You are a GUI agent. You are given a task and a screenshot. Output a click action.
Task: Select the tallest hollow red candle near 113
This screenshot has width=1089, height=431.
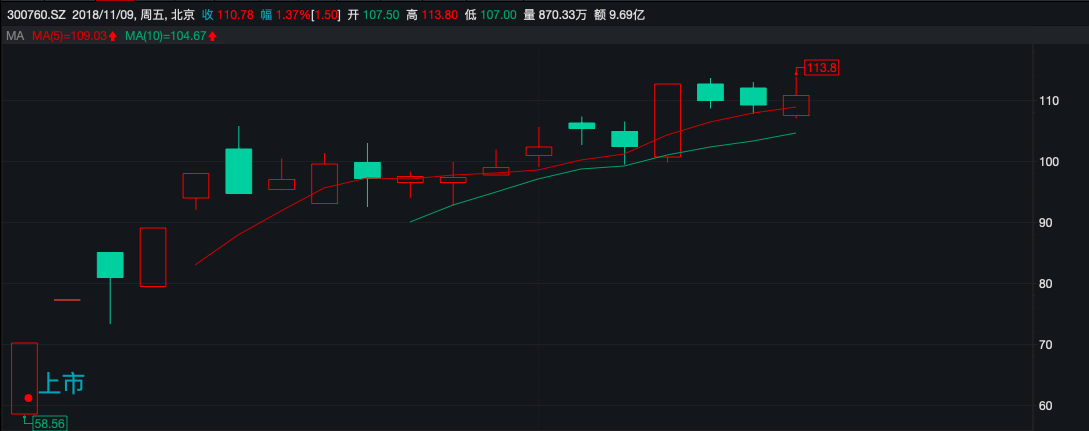point(667,120)
